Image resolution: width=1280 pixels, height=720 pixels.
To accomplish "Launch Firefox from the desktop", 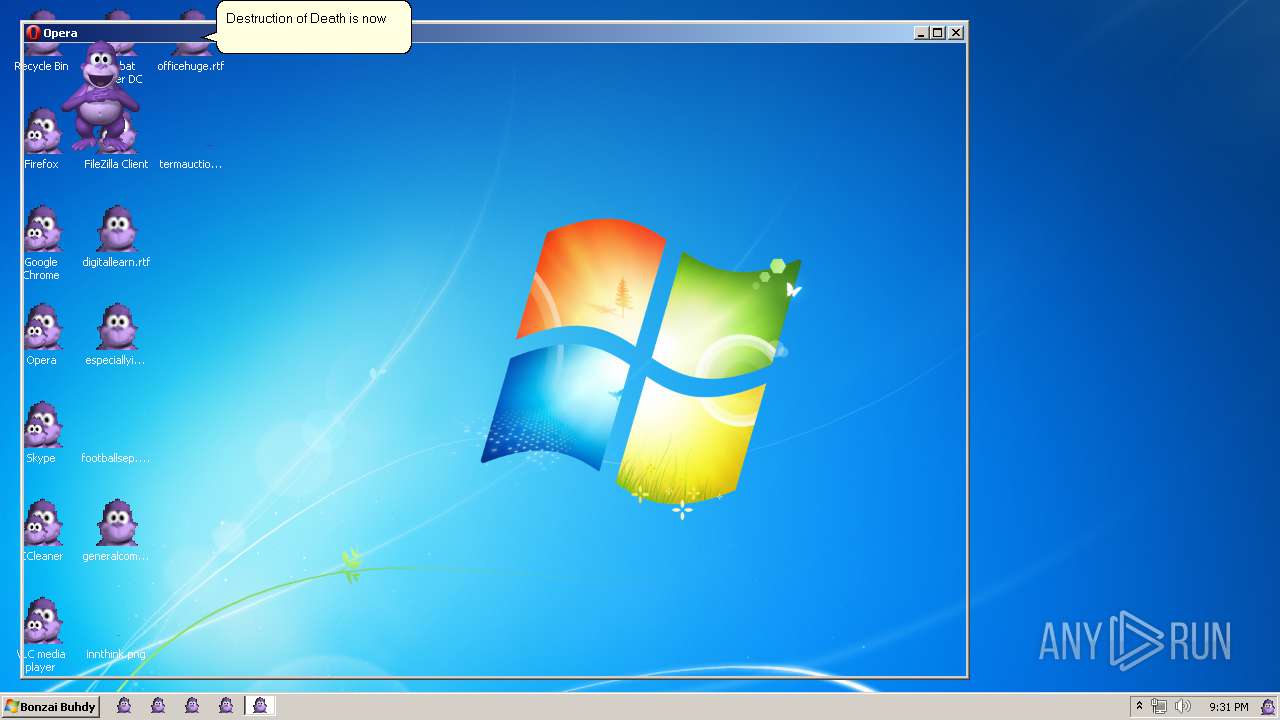I will pos(41,139).
